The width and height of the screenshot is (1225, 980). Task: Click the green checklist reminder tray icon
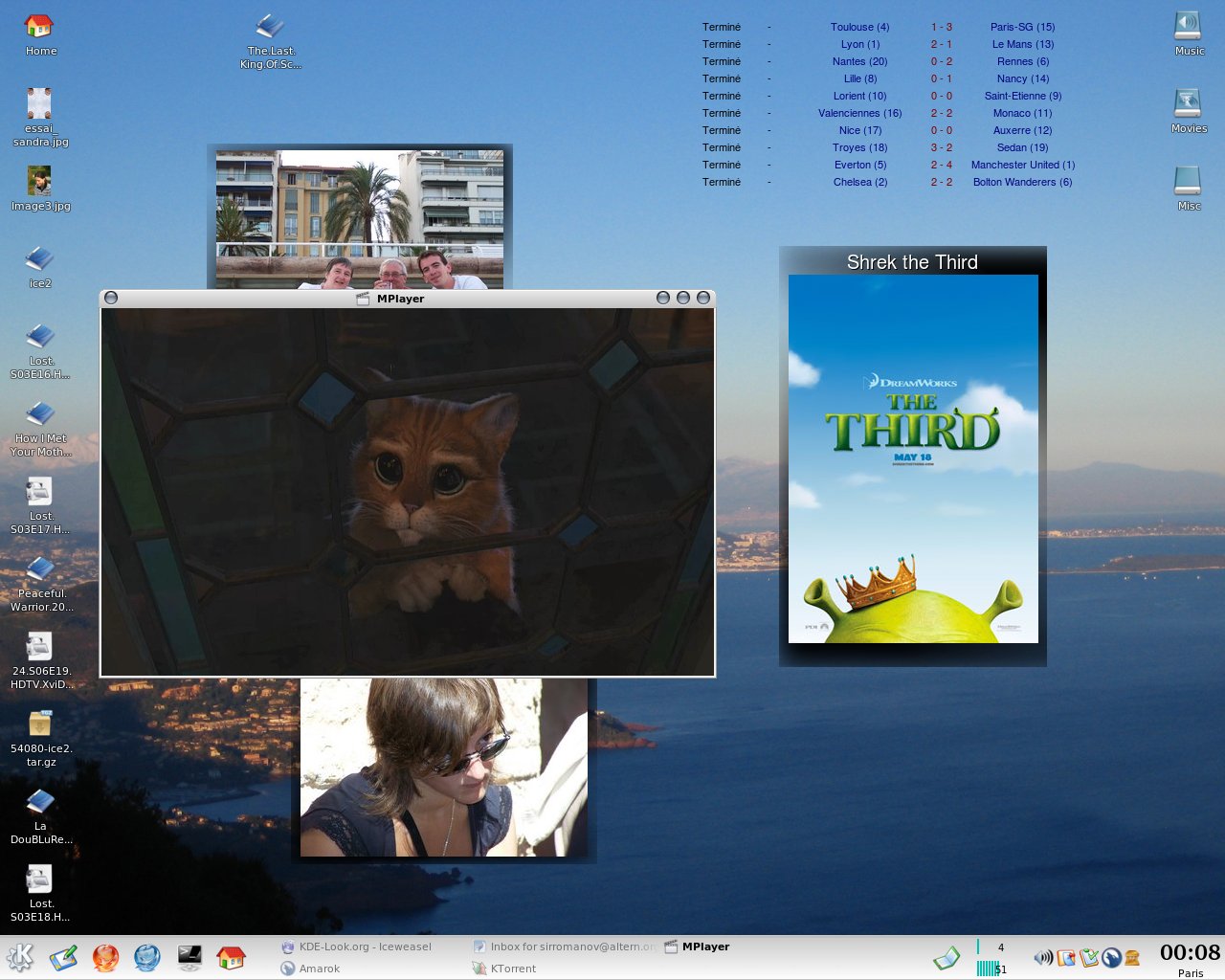point(1089,957)
